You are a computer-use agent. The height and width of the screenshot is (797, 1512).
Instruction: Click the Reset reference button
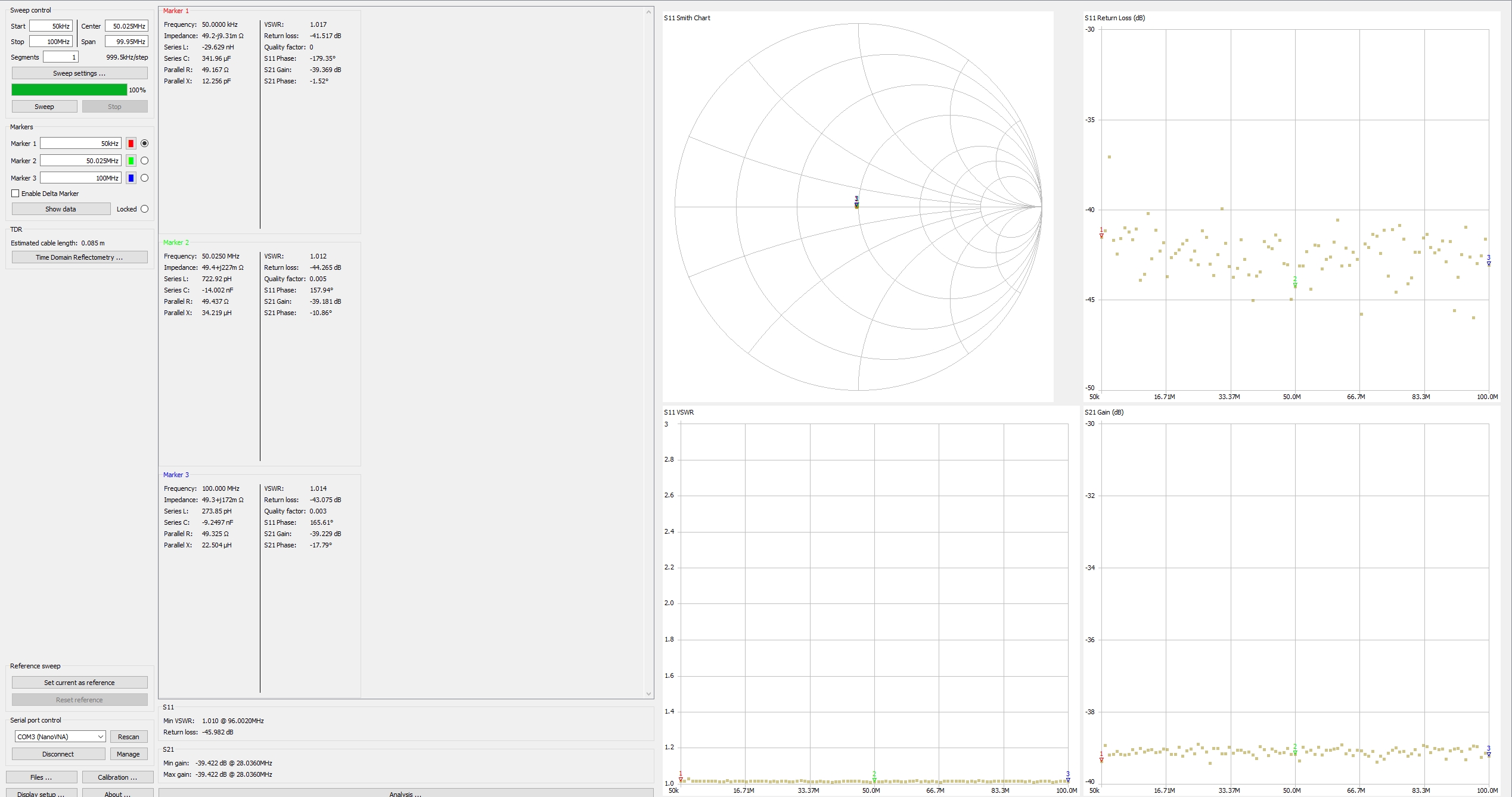click(79, 700)
